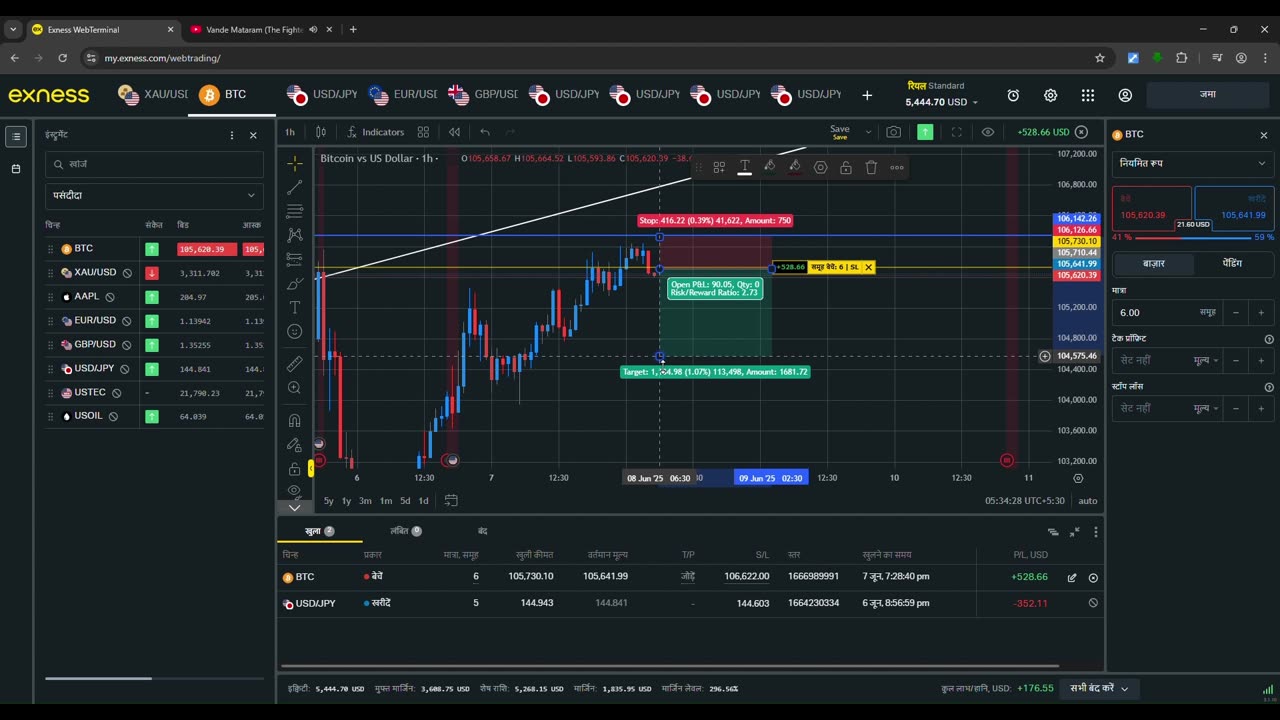Select the ruler measure tool

(x=294, y=364)
